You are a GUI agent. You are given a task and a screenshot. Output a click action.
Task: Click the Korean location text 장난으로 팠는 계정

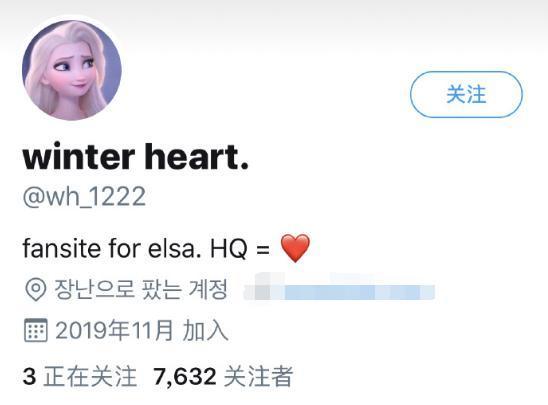click(141, 290)
